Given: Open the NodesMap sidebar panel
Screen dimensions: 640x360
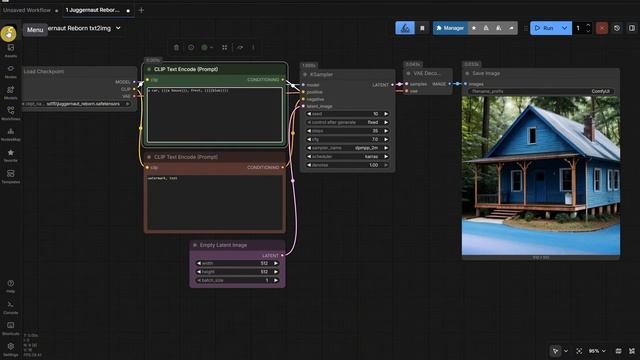Looking at the screenshot, I should pos(11,134).
